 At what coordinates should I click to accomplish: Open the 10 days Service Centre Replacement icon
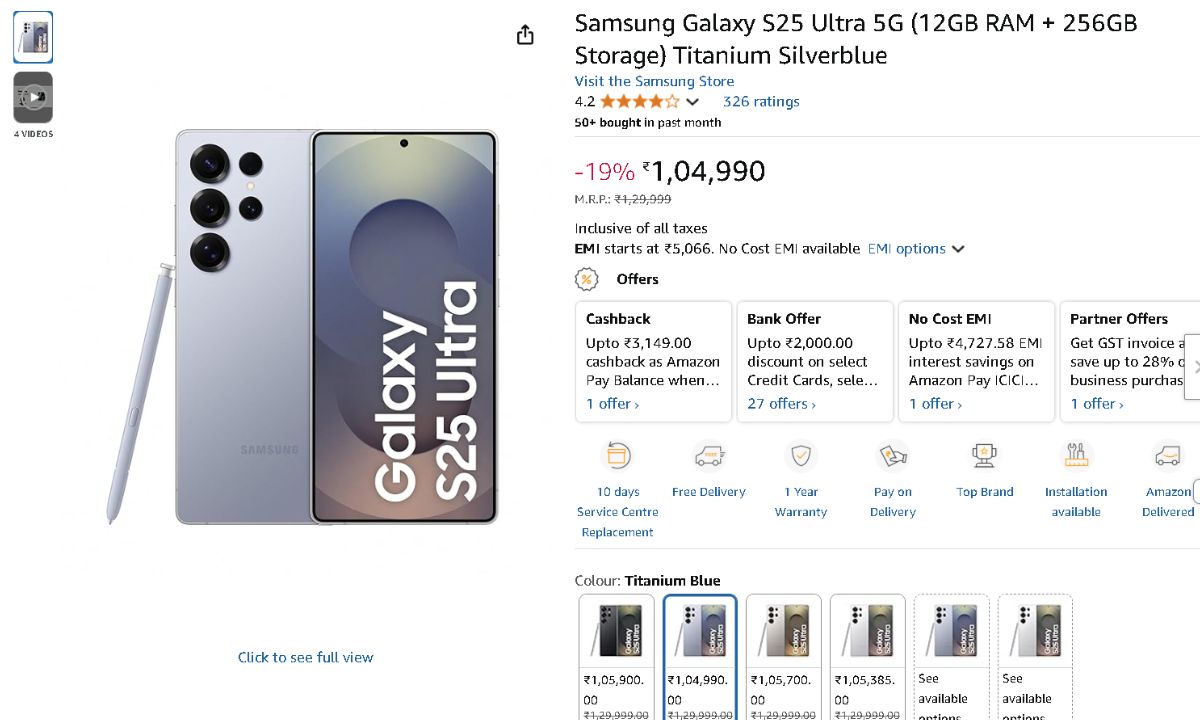coord(617,457)
